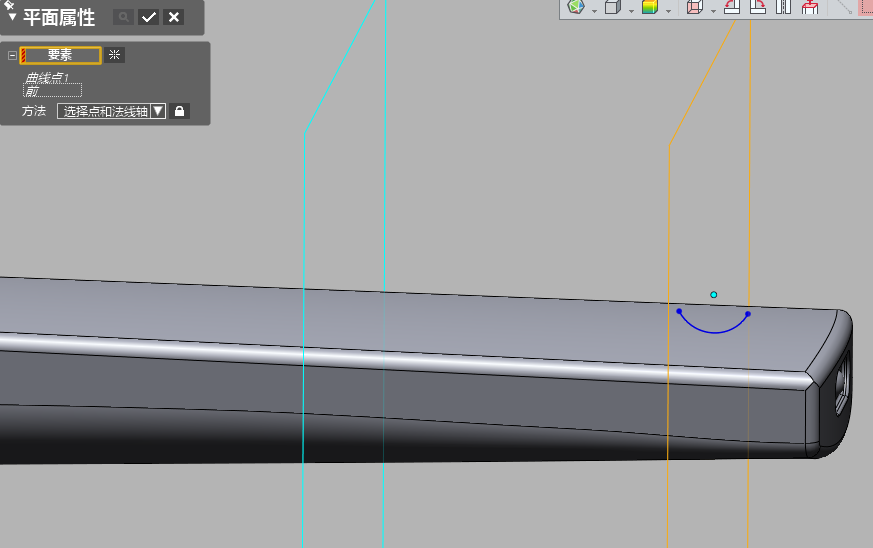Click the rainbow-colored cube icon

click(x=650, y=7)
